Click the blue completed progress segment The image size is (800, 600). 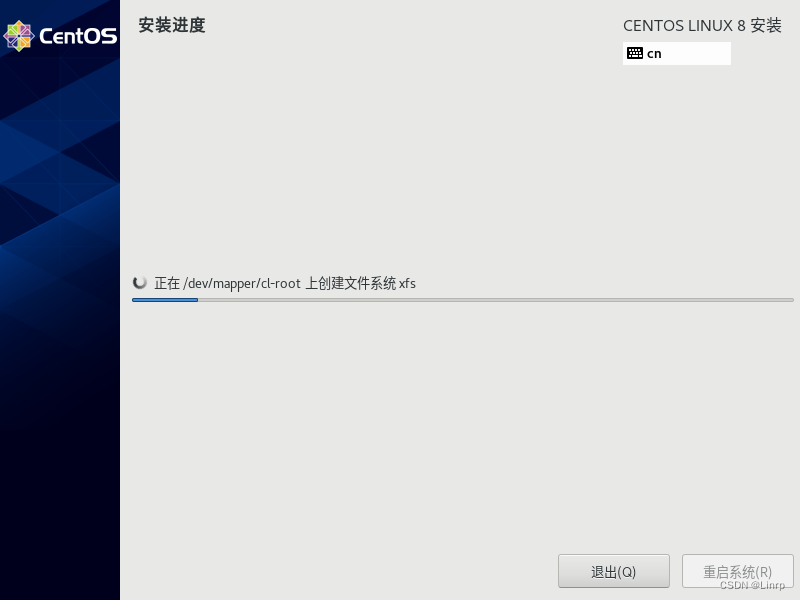pos(165,299)
